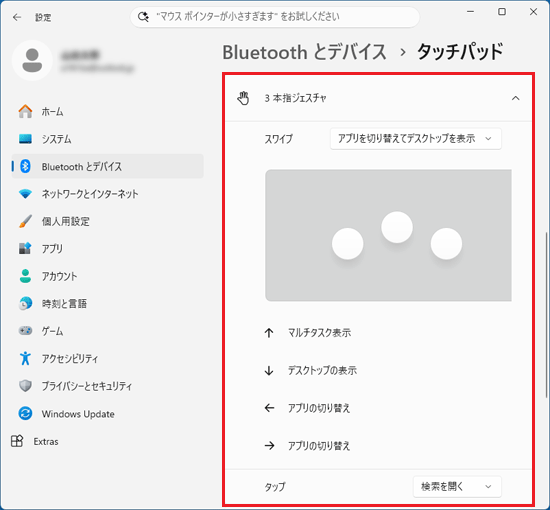Click the down arrow beside デスクトップの表示
This screenshot has width=550, height=510.
(x=269, y=370)
